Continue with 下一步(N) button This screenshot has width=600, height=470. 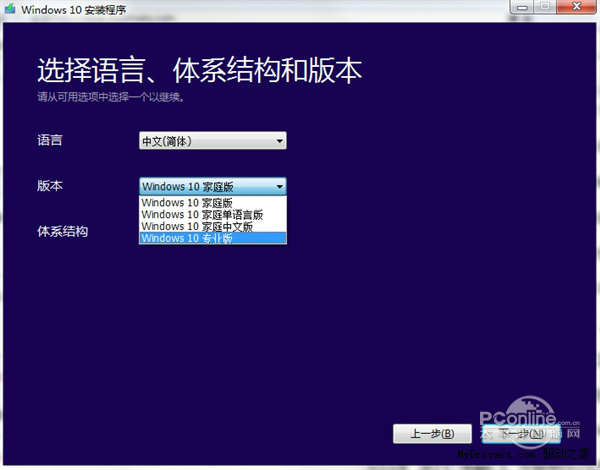[x=521, y=434]
